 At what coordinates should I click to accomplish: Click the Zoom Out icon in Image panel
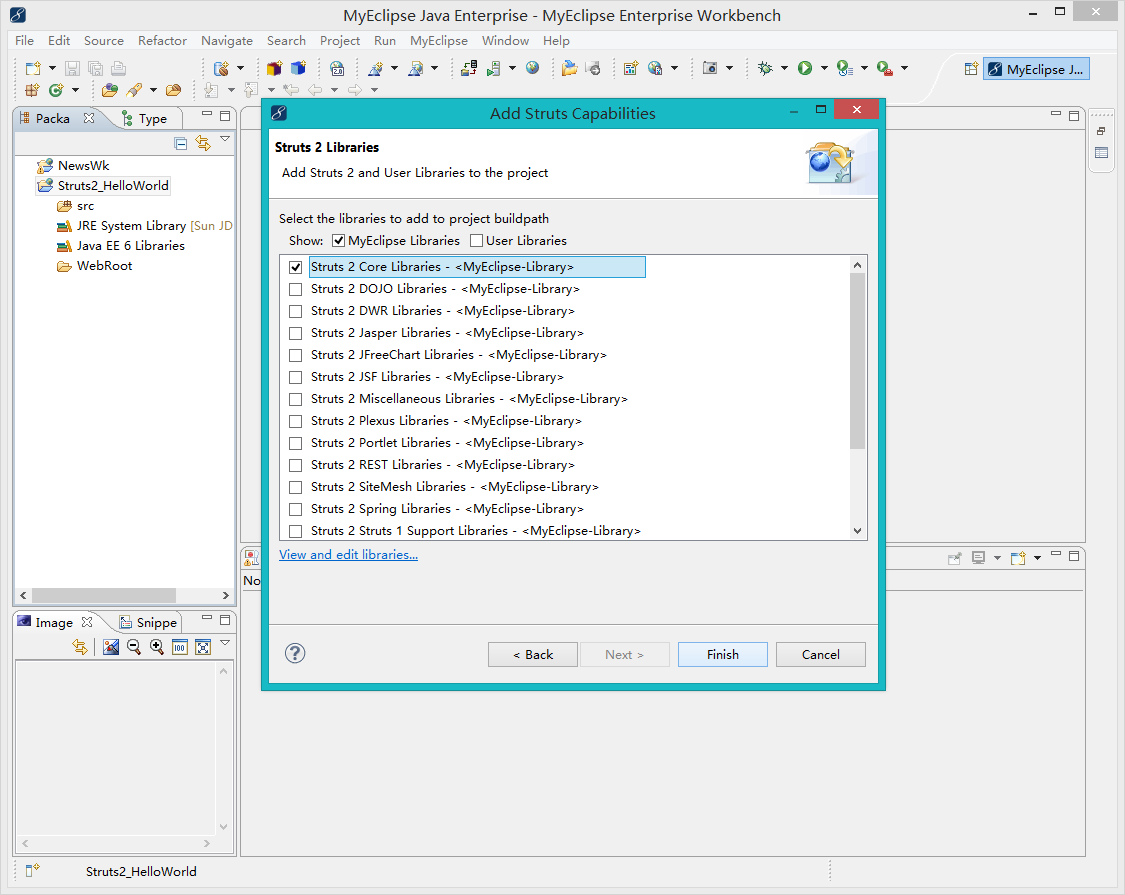pos(133,647)
